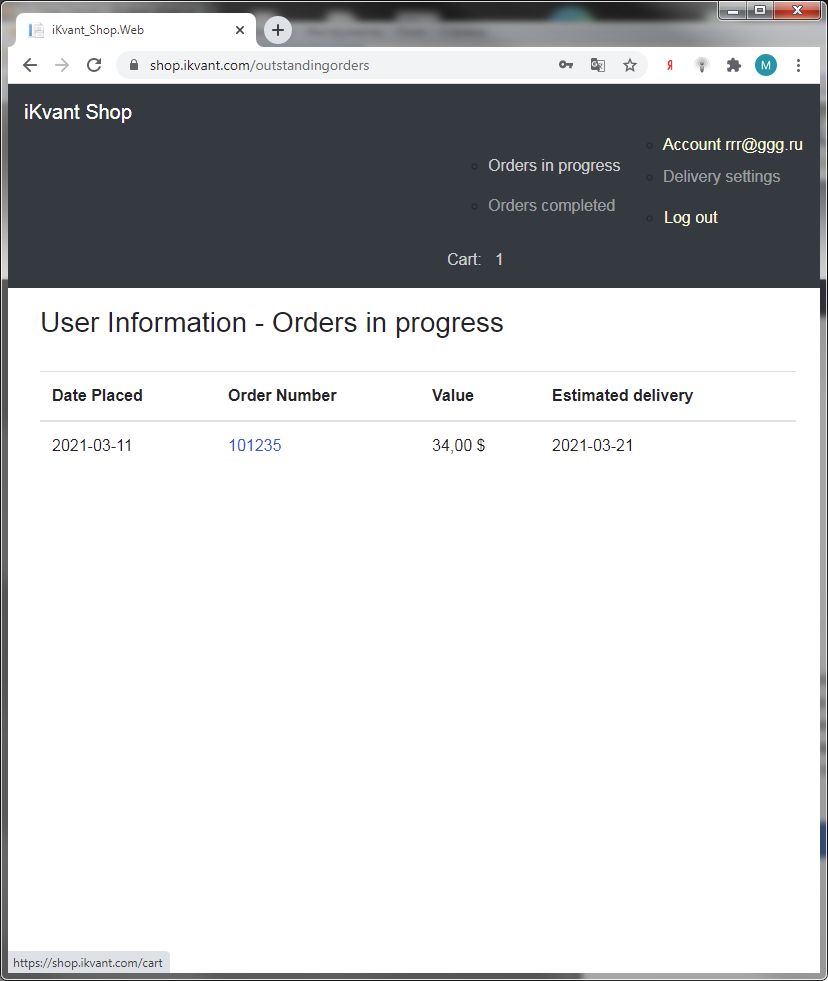Click the lightbulb extension icon
This screenshot has width=828, height=981.
(702, 65)
